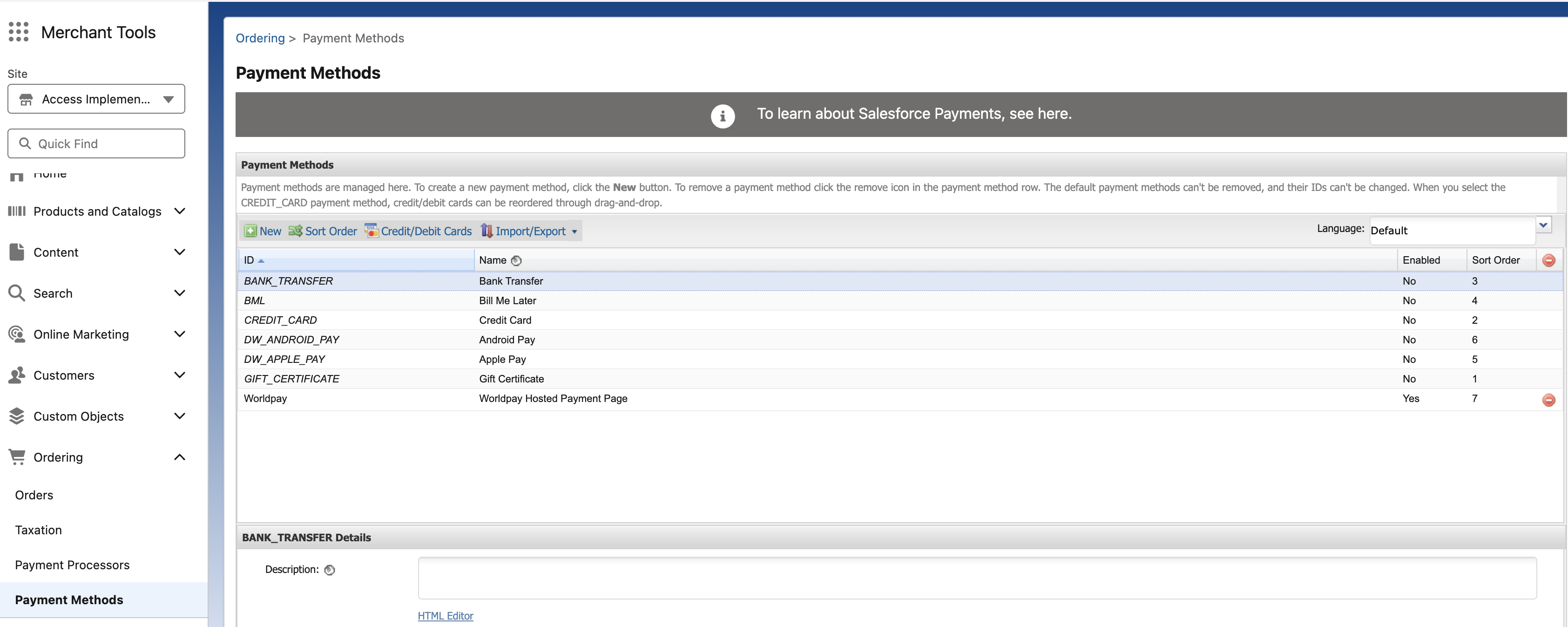The height and width of the screenshot is (627, 1568).
Task: Go to Orders in sidebar
Action: click(x=34, y=495)
